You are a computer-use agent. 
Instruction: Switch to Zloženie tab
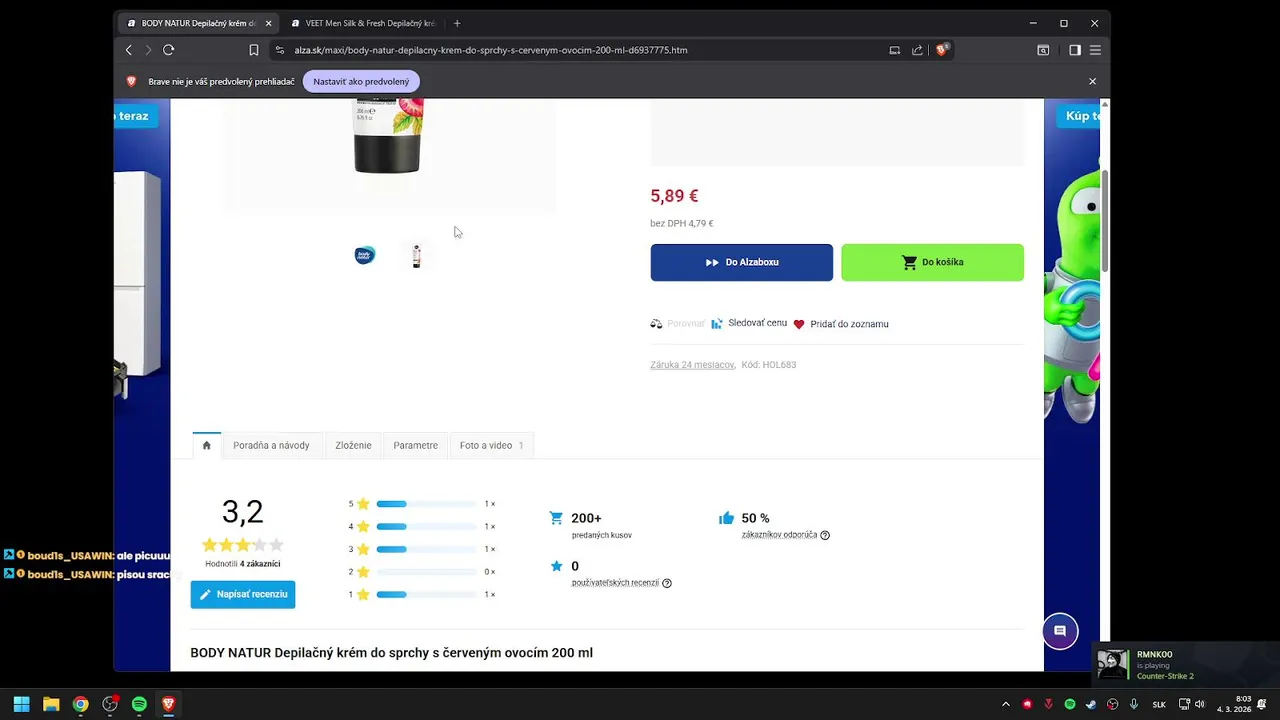[x=353, y=445]
